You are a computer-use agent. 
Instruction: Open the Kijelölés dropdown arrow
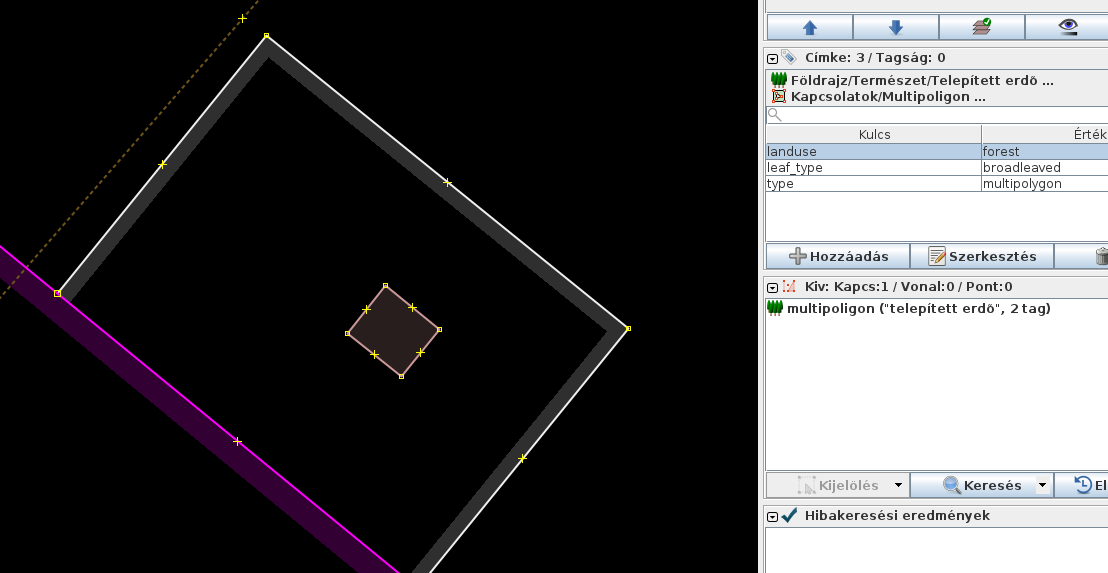[899, 485]
